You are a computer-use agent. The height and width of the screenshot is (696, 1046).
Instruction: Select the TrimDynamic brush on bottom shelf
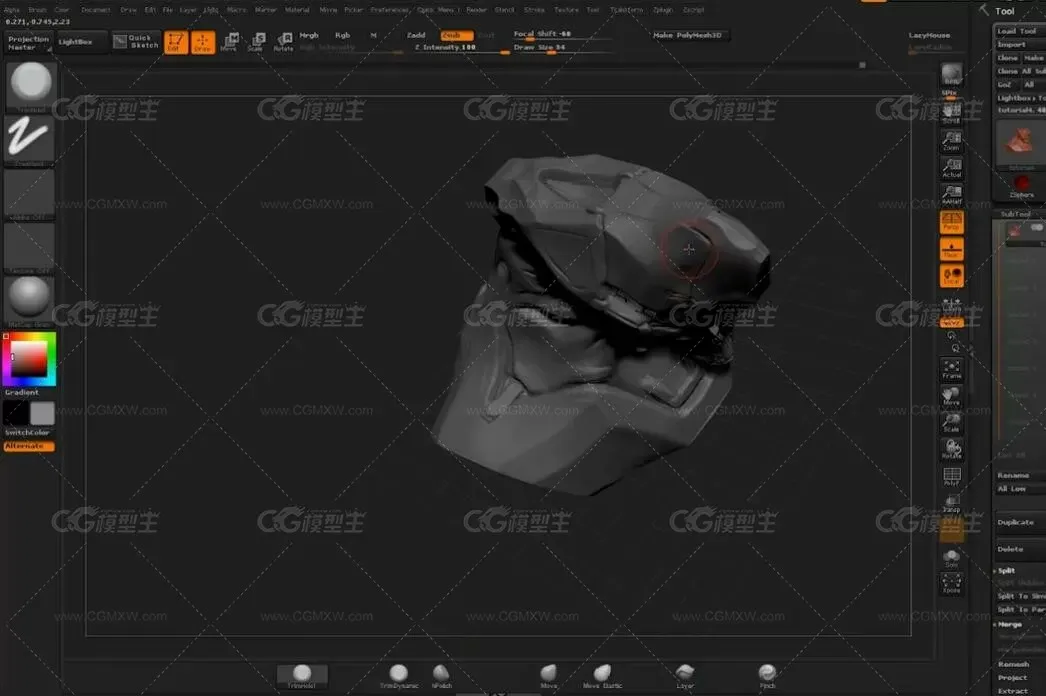(x=399, y=676)
